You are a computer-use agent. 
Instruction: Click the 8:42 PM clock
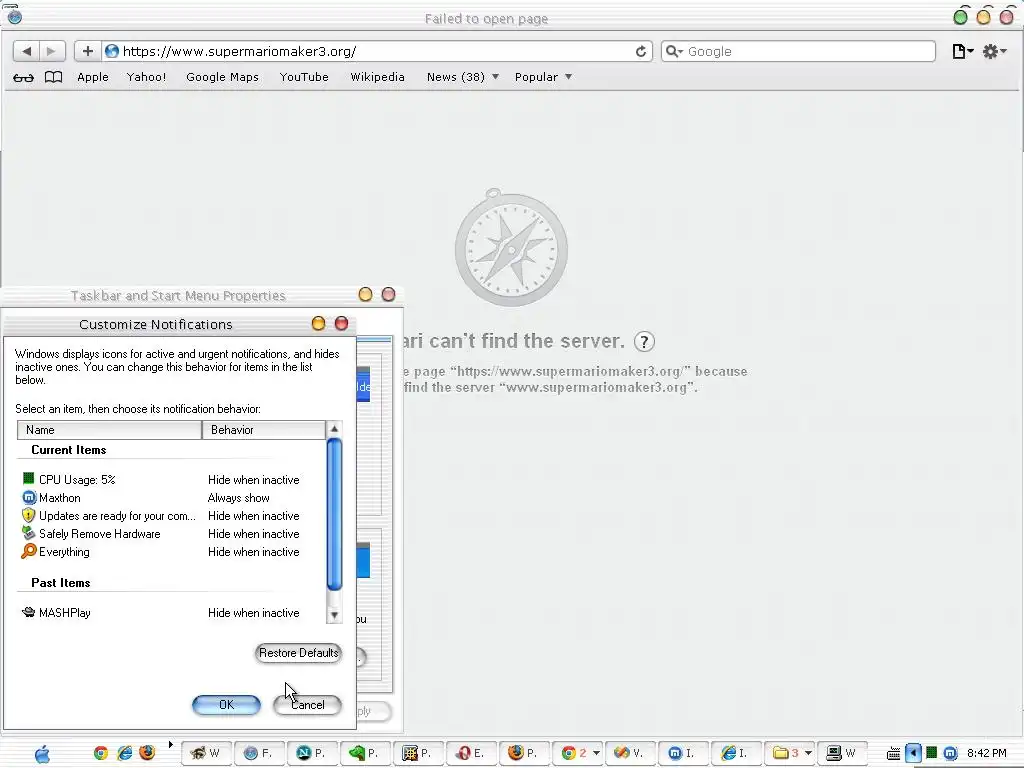(987, 753)
